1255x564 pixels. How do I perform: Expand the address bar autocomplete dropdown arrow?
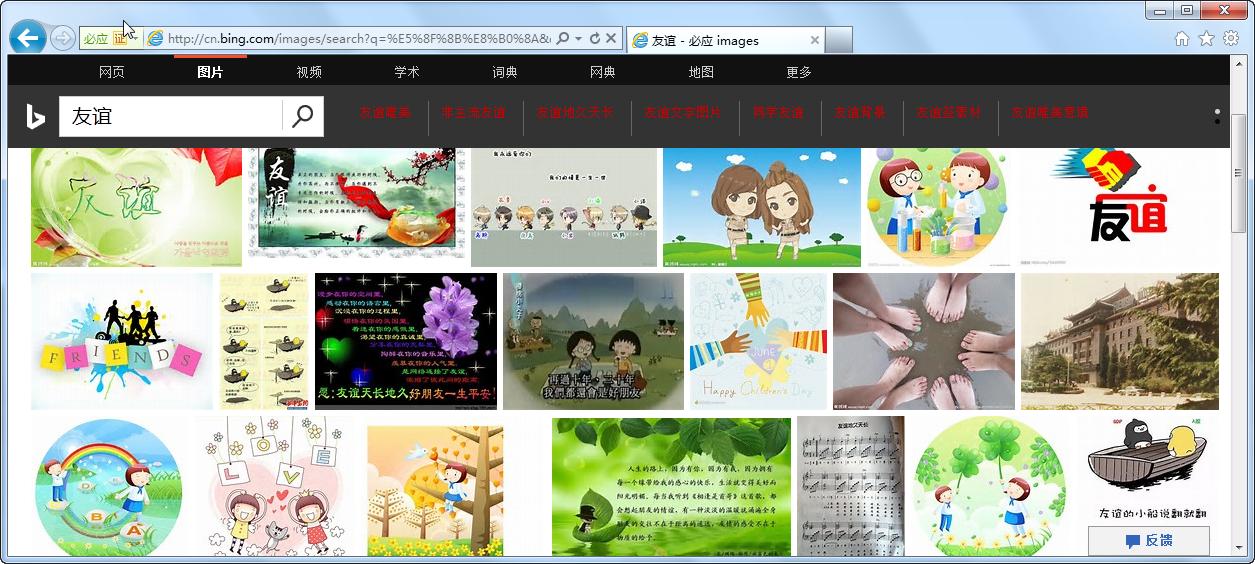(x=578, y=39)
